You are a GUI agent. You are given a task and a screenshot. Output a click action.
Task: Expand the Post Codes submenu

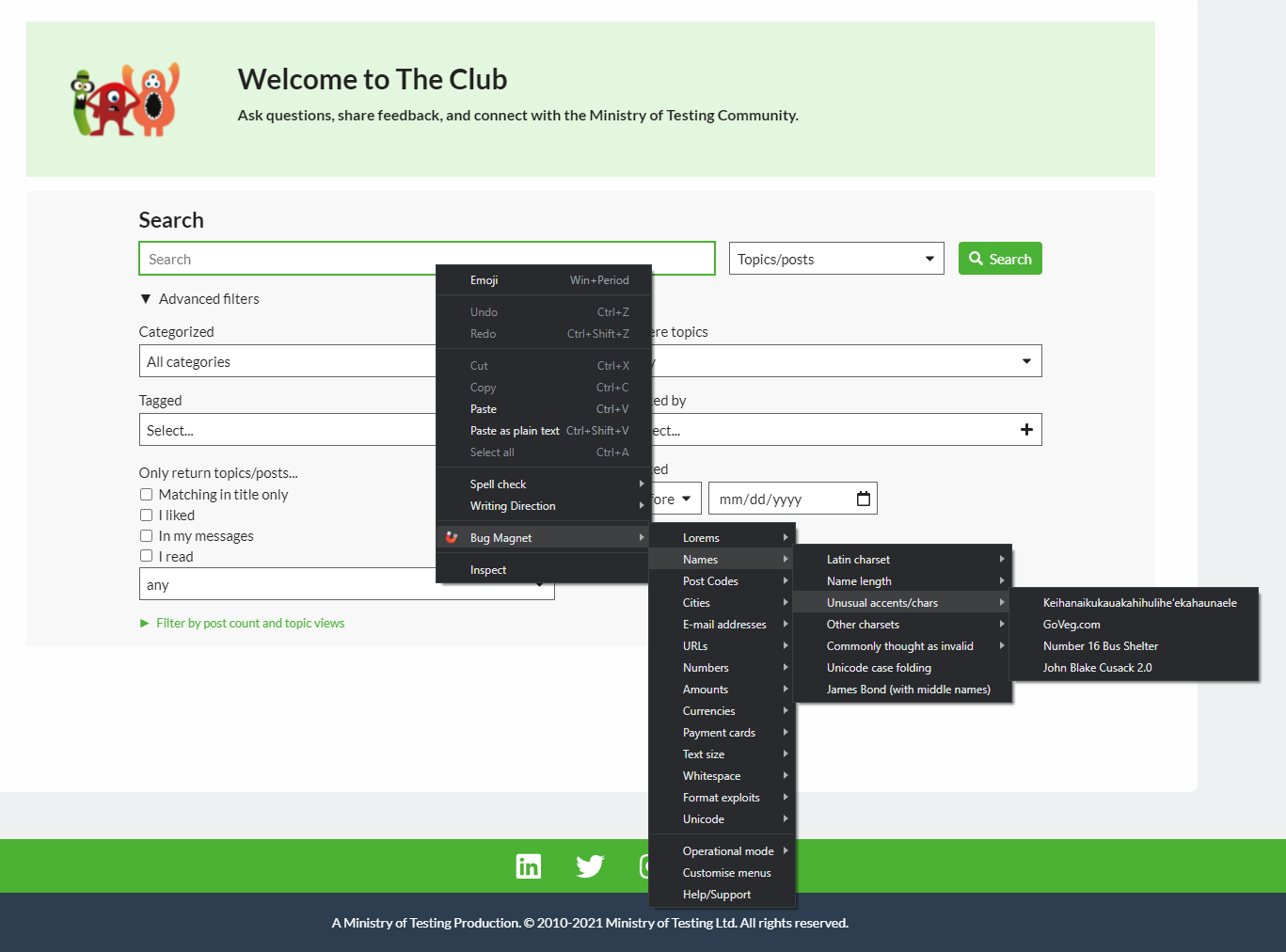point(722,581)
